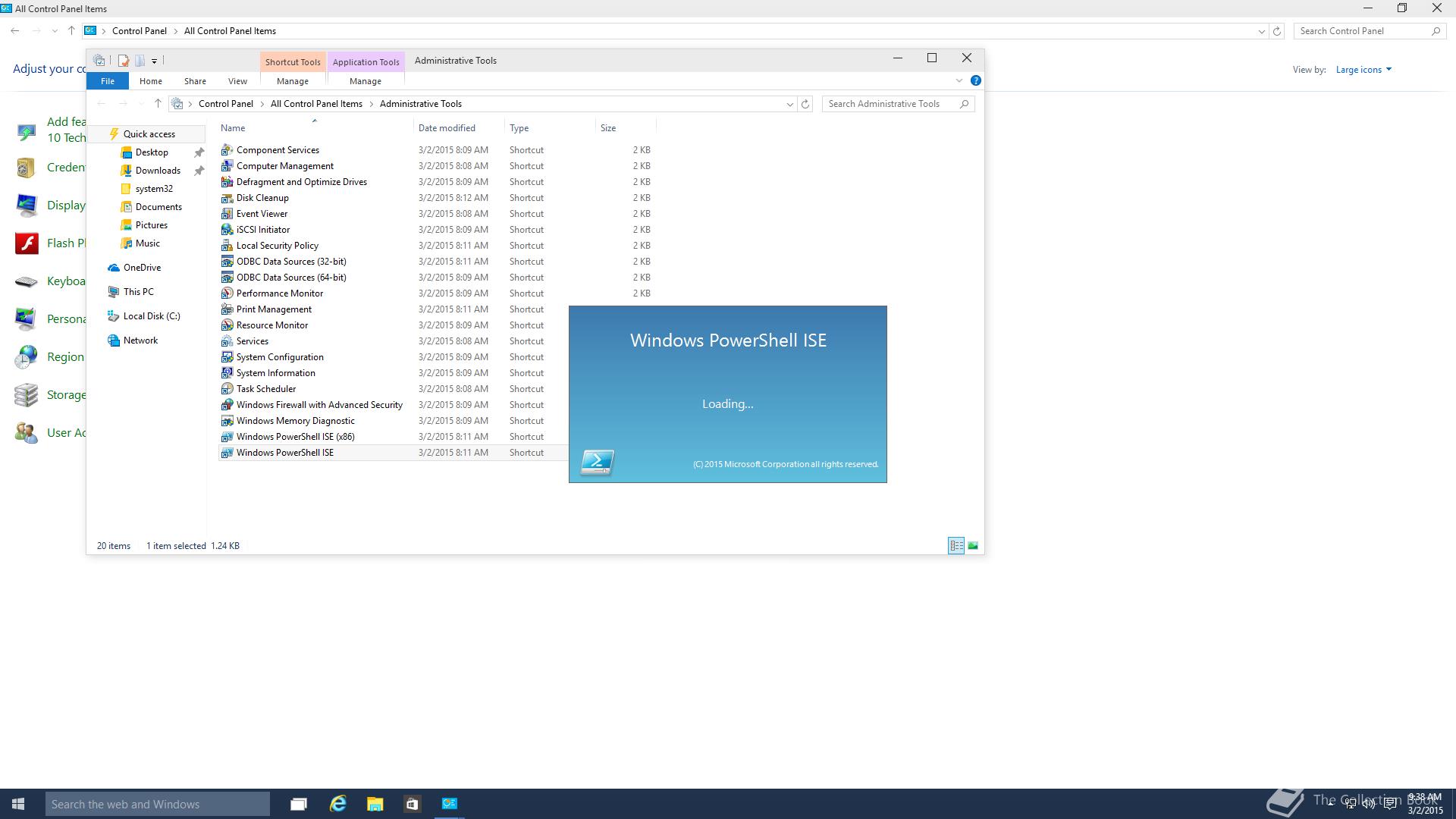
Task: Click the Defragment and Optimize Drives icon
Action: pyautogui.click(x=227, y=182)
